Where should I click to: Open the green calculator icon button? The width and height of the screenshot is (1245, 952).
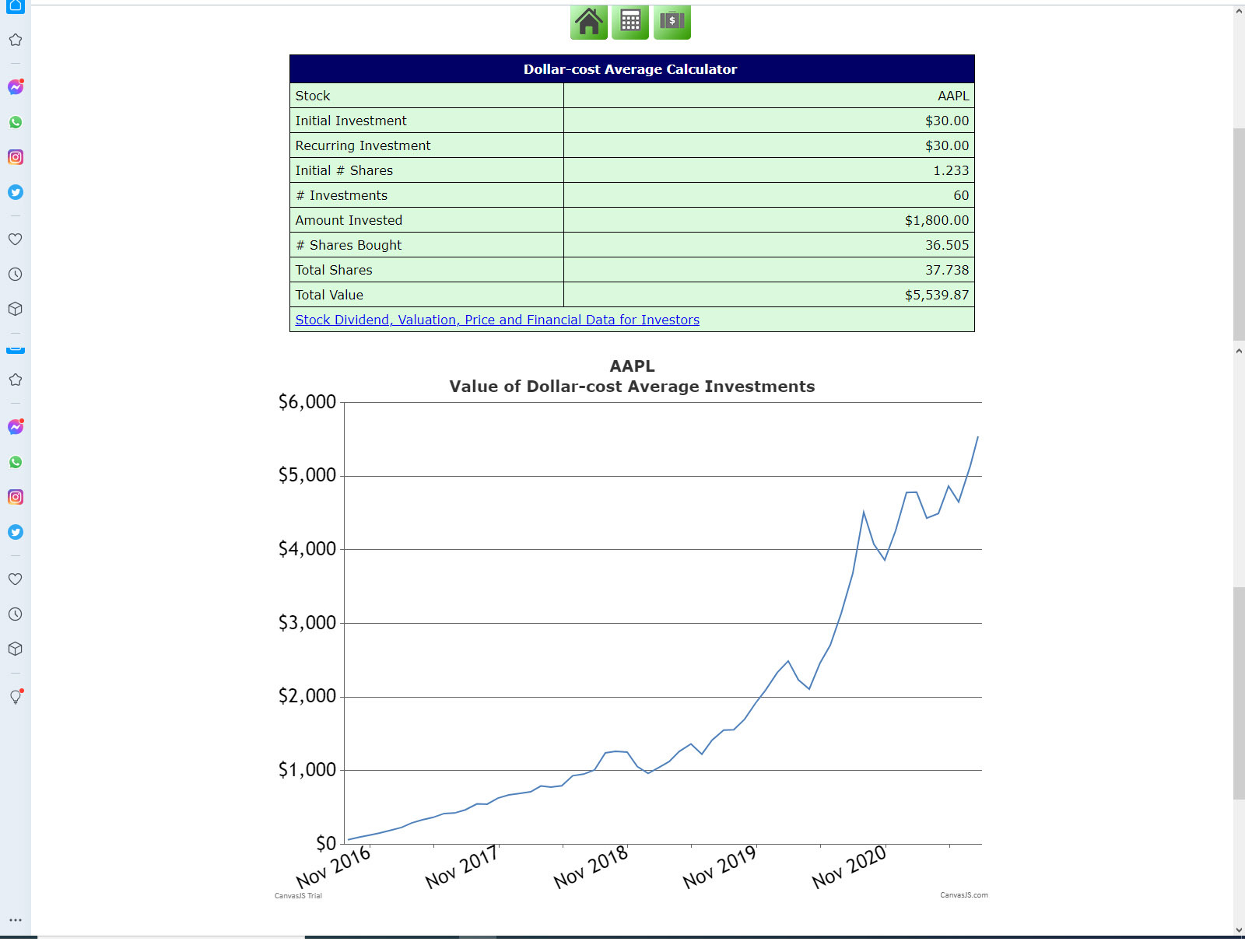tap(630, 22)
